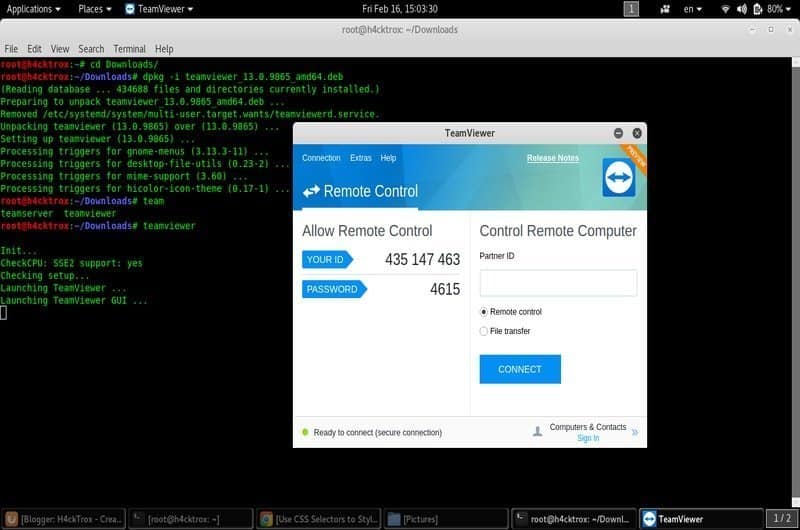Click the Partner ID label
Viewport: 800px width, 530px height.
[496, 256]
